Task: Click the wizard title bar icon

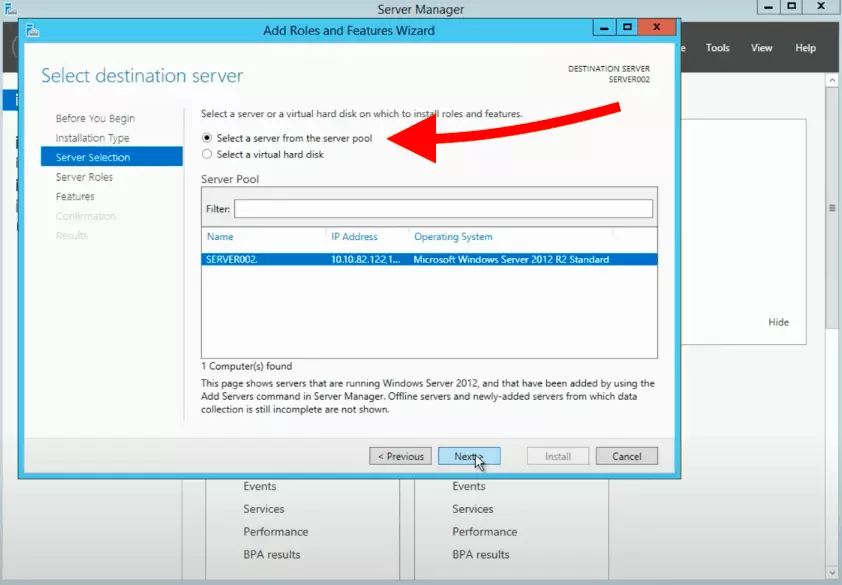Action: tap(32, 31)
